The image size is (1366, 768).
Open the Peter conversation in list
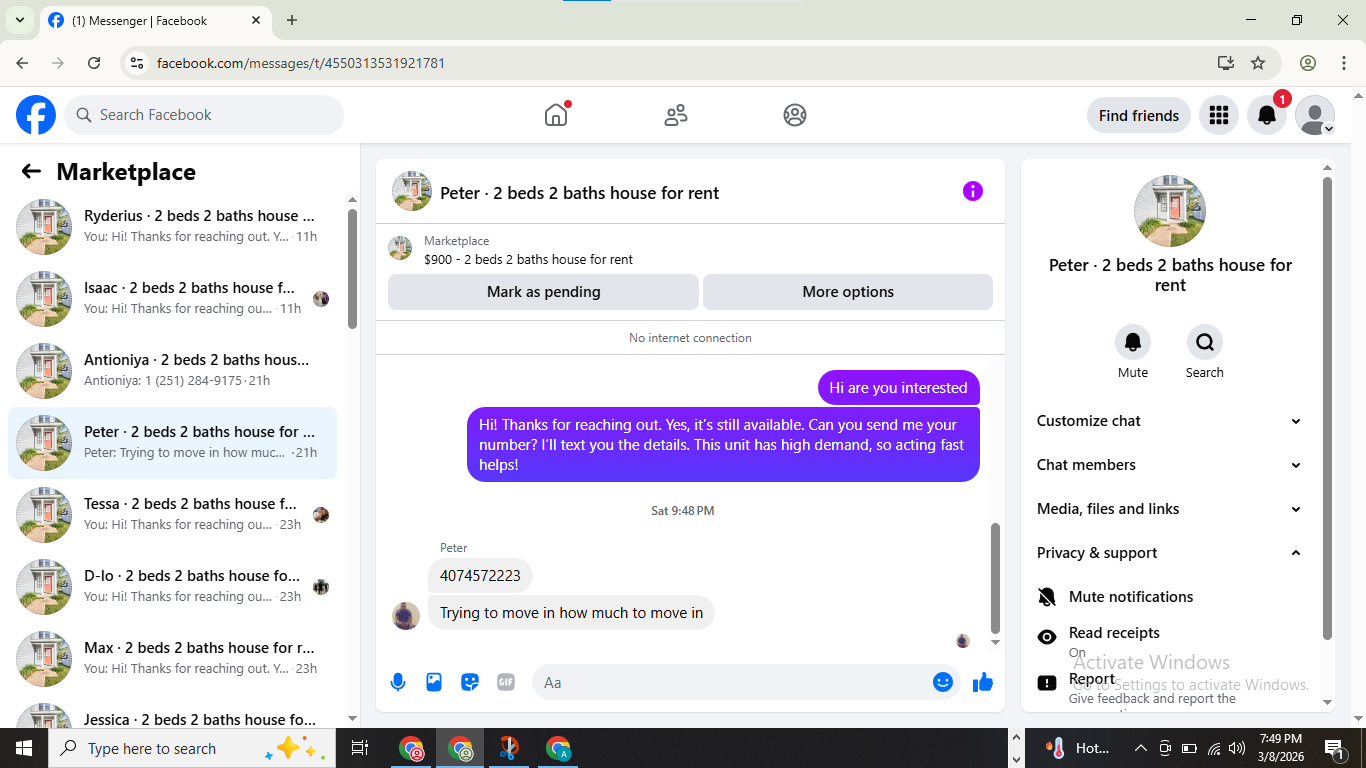click(x=172, y=443)
